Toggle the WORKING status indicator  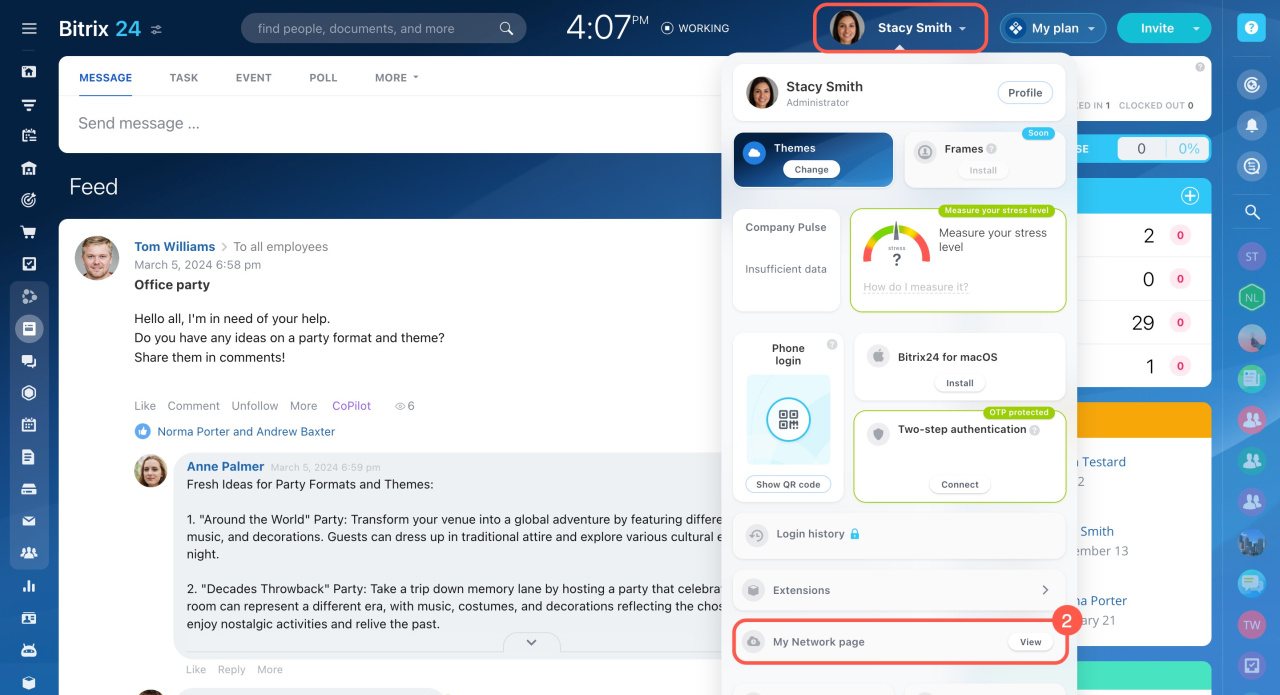coord(695,29)
